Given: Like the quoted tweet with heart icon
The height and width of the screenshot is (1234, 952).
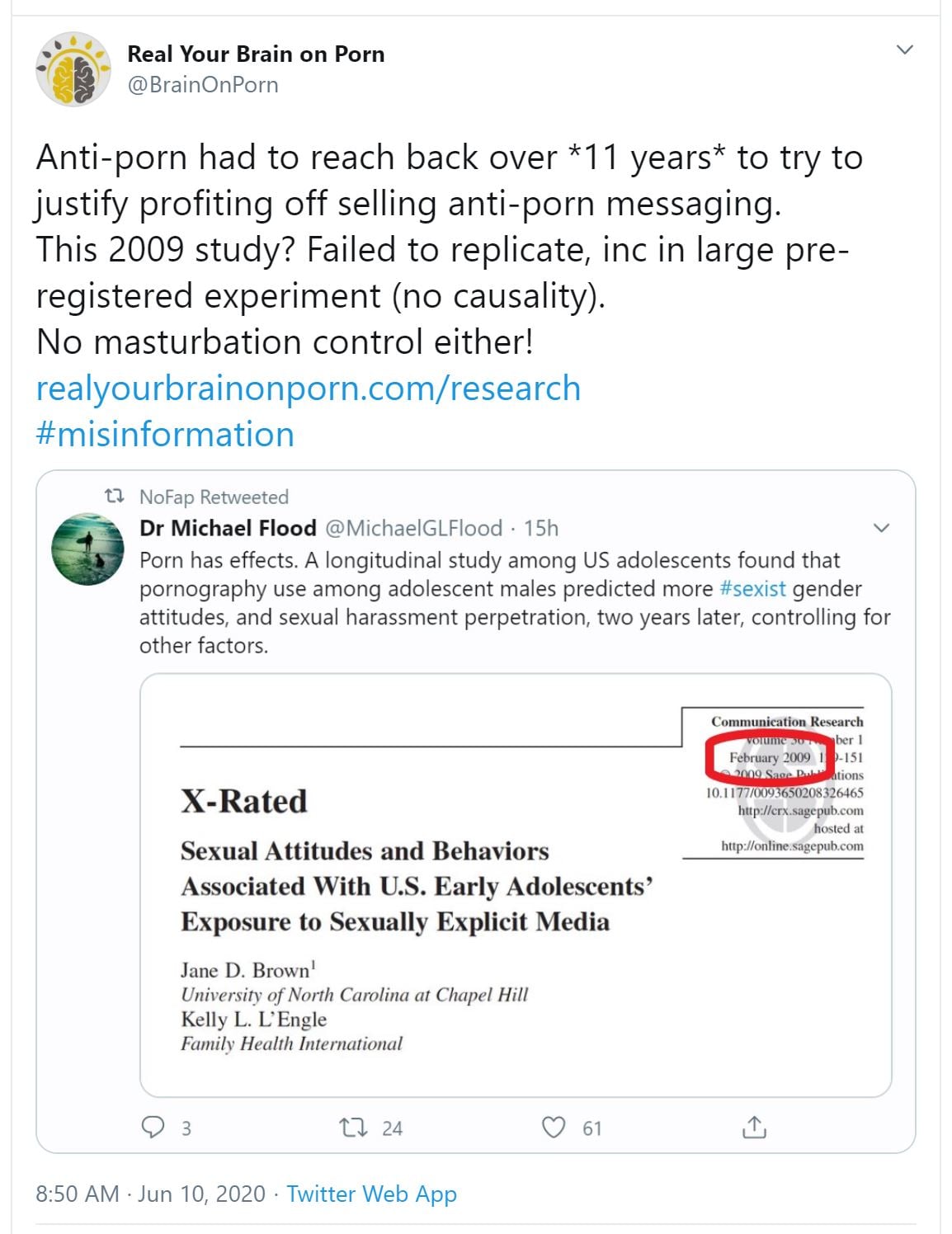Looking at the screenshot, I should (553, 1127).
